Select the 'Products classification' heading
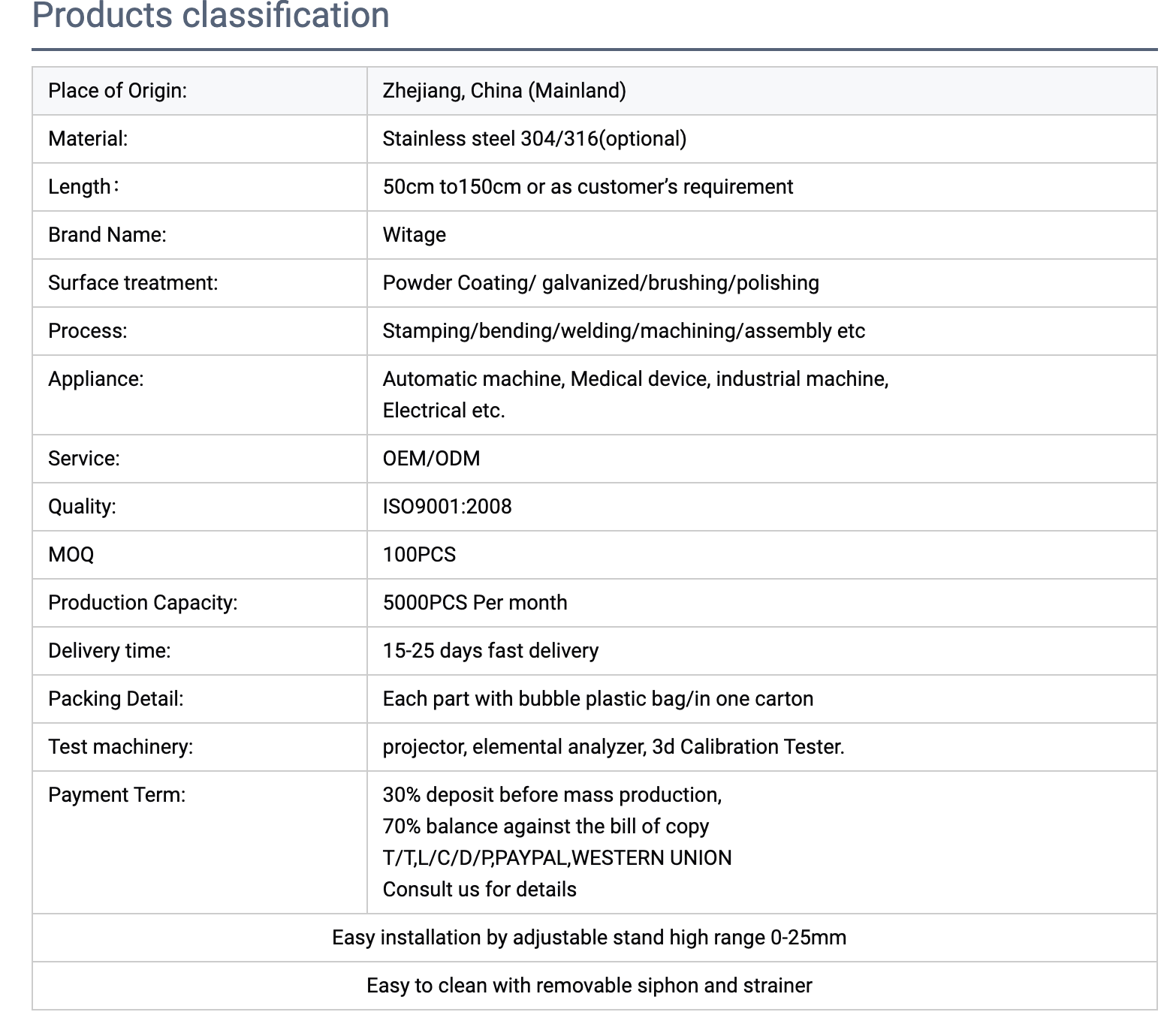1176x1018 pixels. (x=211, y=16)
